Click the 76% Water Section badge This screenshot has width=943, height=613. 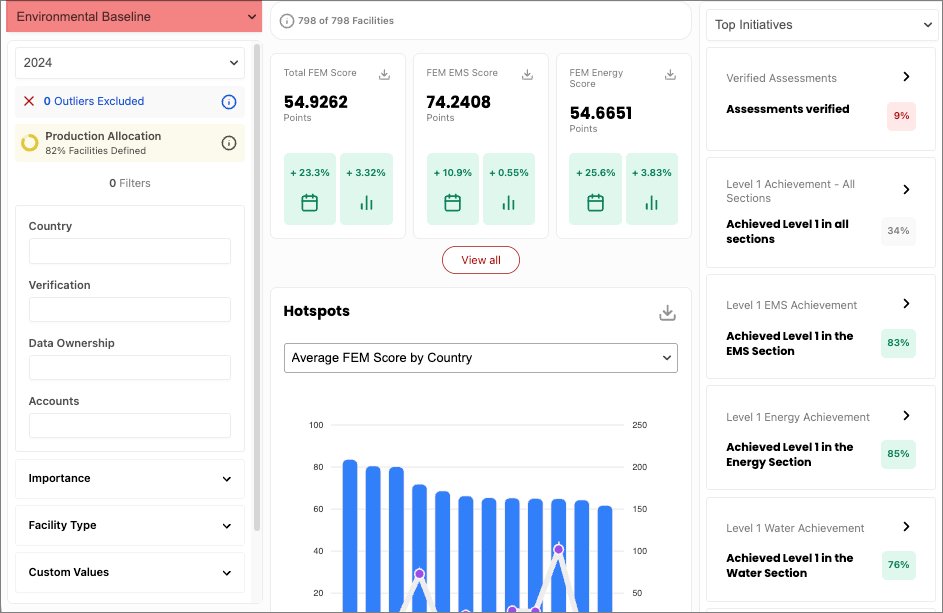[x=898, y=565]
